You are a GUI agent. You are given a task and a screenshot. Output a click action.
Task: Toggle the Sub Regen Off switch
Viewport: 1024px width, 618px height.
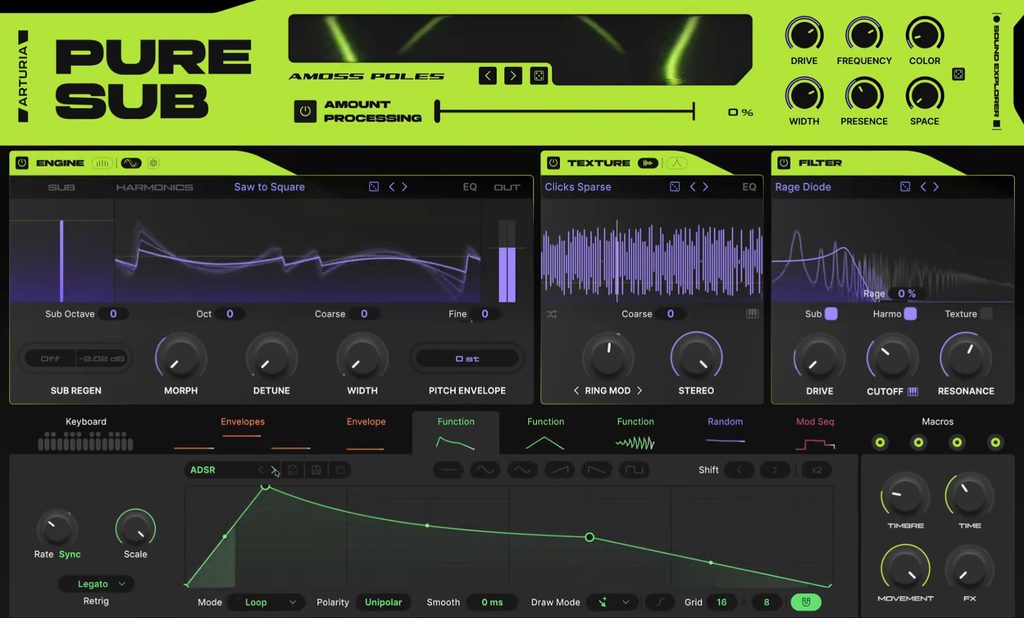pyautogui.click(x=50, y=359)
